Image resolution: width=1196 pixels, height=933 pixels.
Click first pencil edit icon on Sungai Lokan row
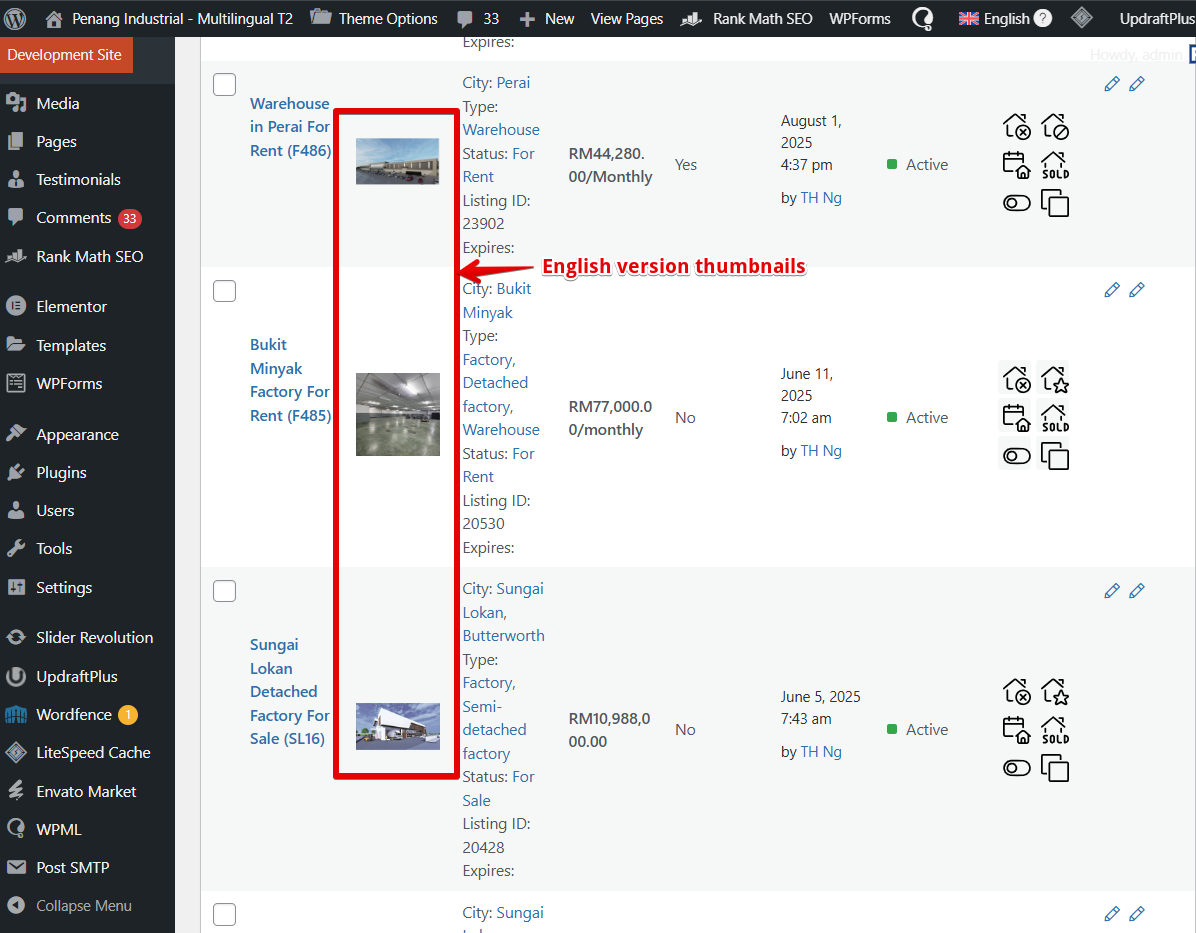coord(1112,591)
